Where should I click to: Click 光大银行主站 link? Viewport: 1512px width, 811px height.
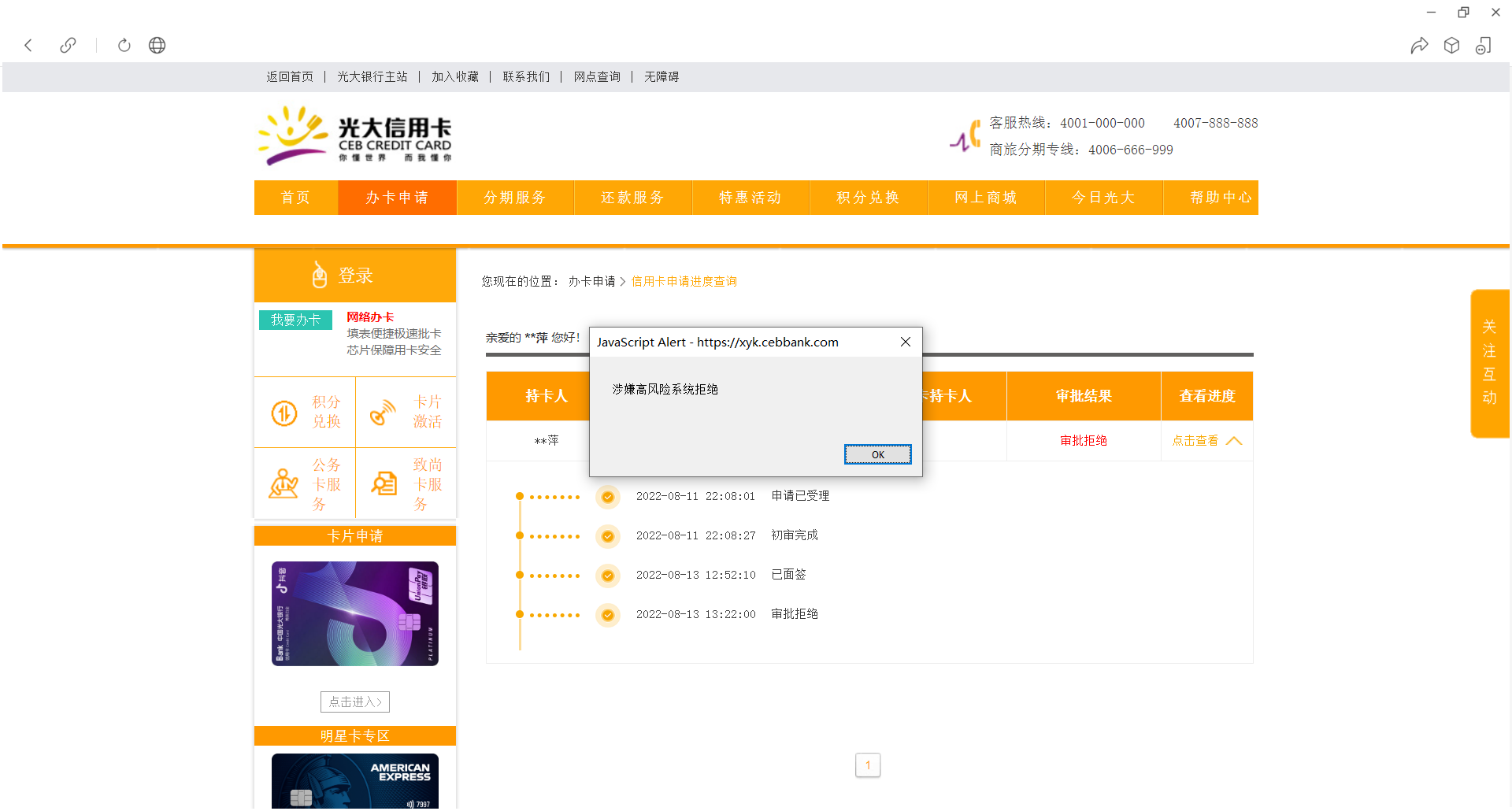click(372, 76)
